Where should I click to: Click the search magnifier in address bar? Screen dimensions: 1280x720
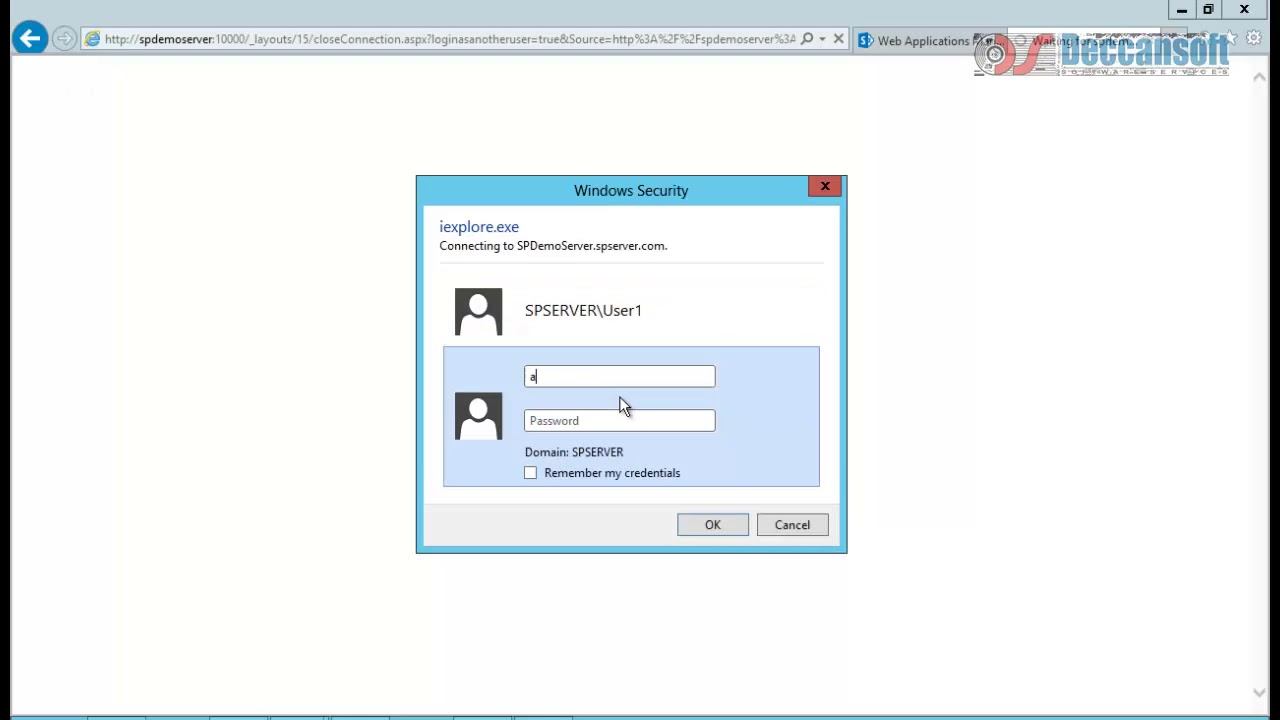(807, 39)
